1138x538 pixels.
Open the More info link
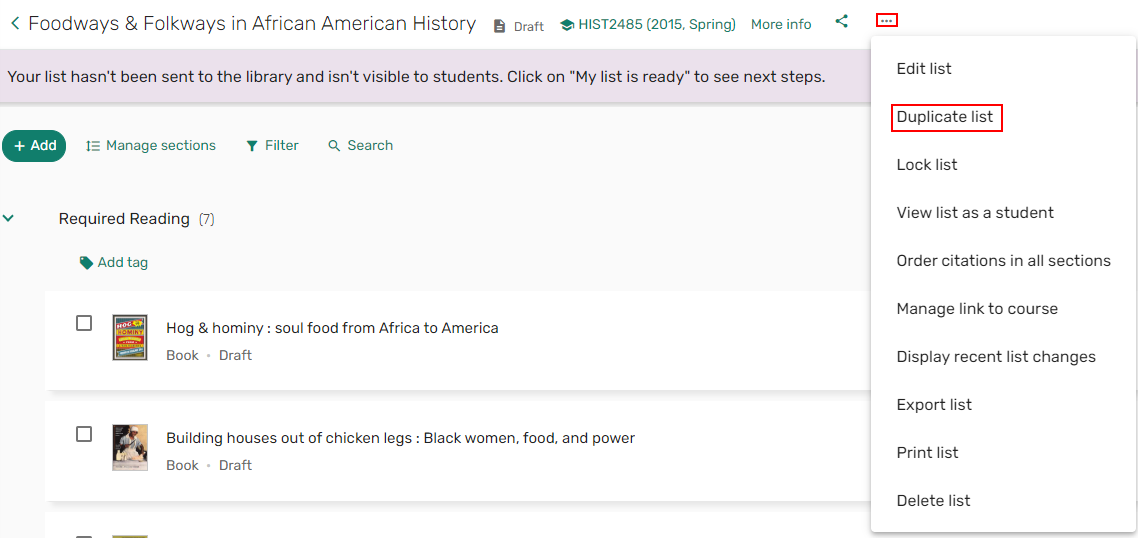pos(781,25)
